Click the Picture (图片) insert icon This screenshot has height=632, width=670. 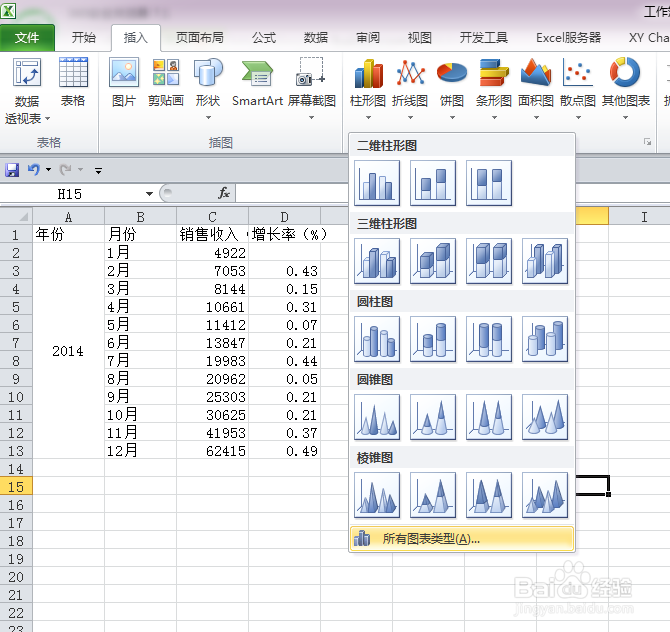coord(124,82)
